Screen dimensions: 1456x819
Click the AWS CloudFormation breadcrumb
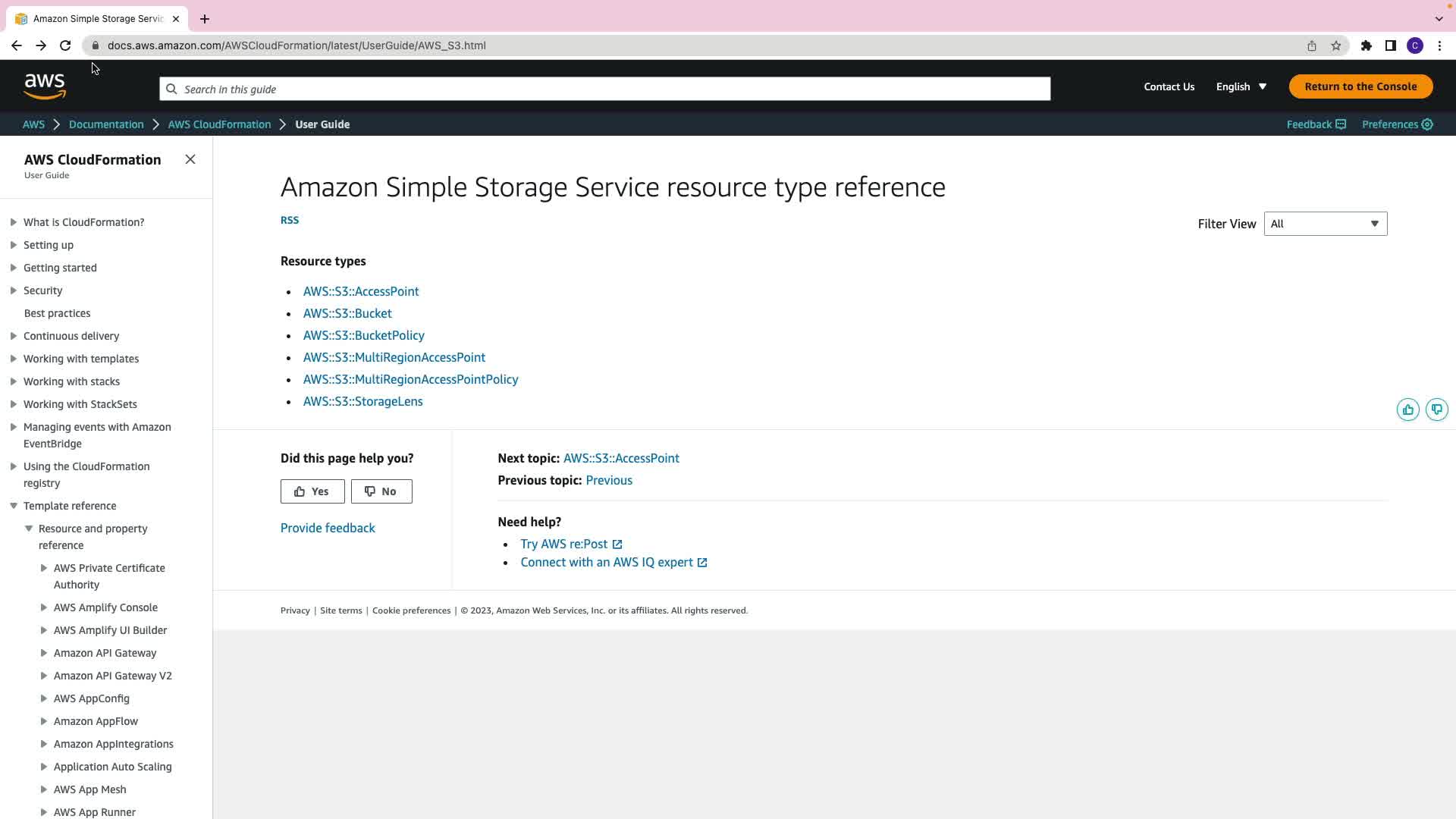[219, 124]
